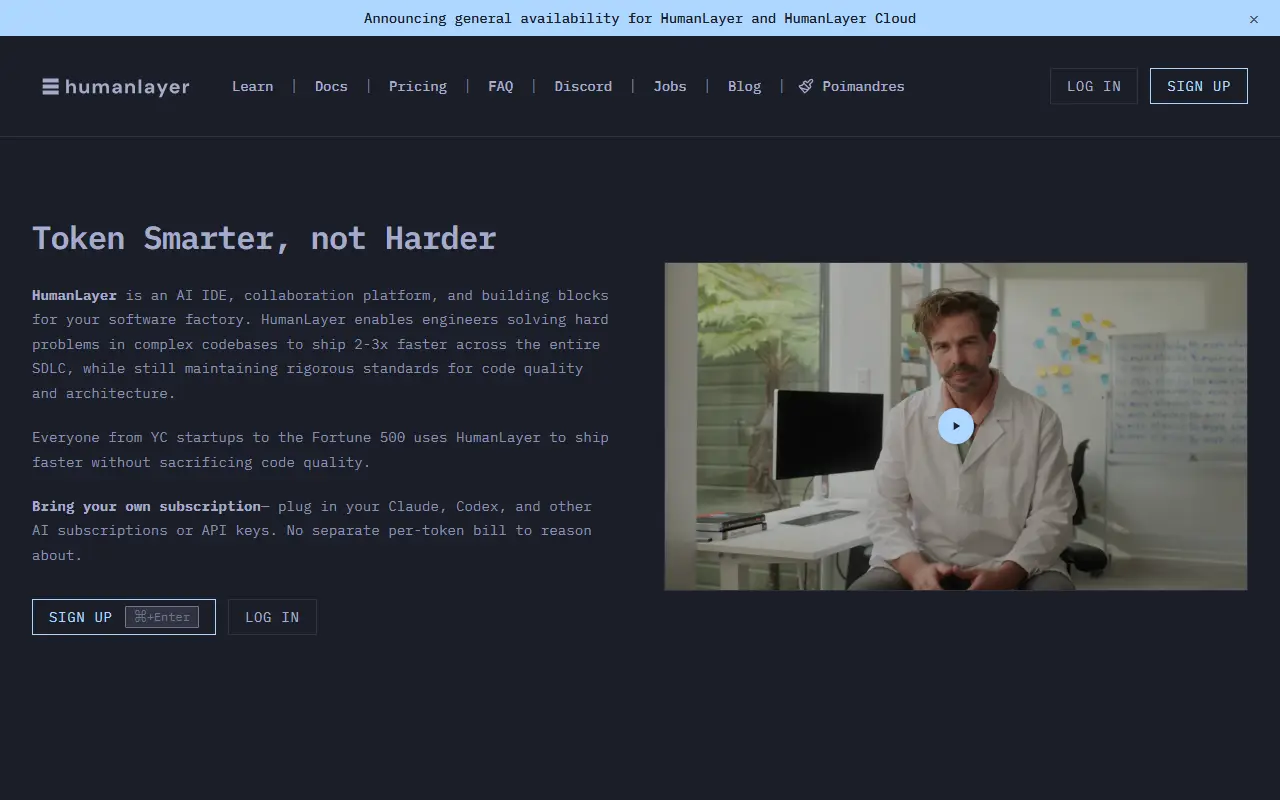Screen dimensions: 1280x800
Task: Click the hero SIGN UP button
Action: pos(124,617)
